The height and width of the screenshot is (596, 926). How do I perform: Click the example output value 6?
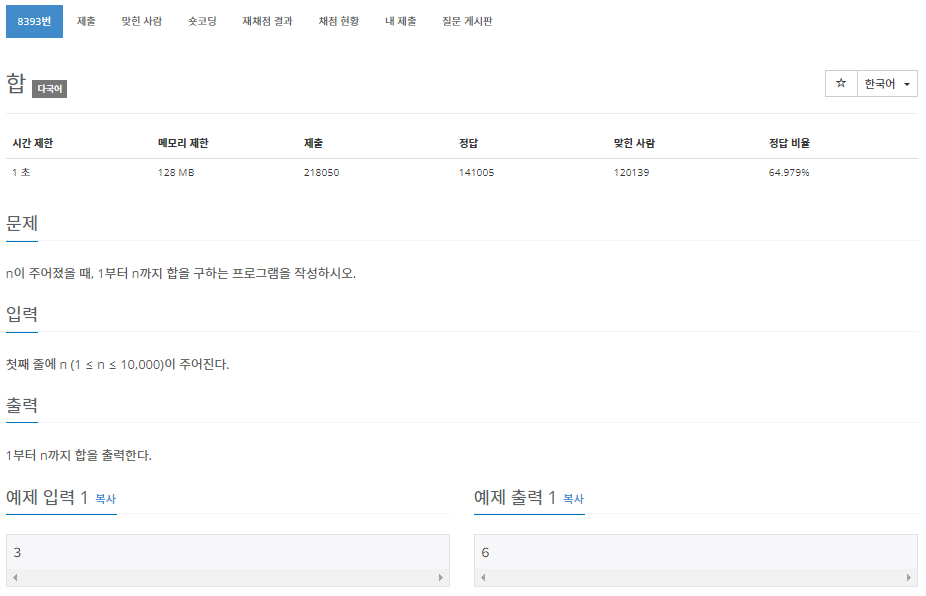485,552
